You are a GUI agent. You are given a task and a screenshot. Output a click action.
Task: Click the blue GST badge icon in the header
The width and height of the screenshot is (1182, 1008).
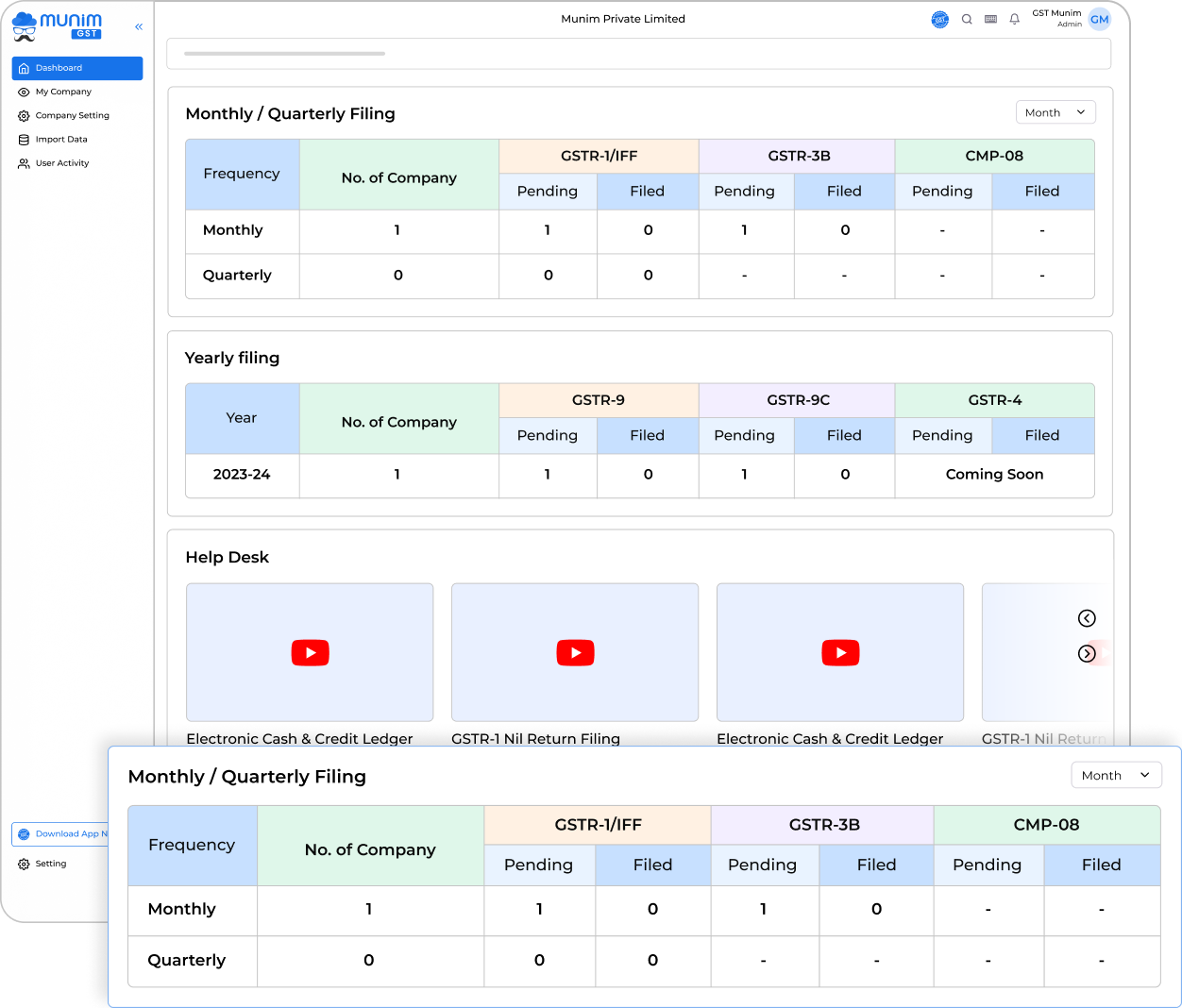(939, 19)
